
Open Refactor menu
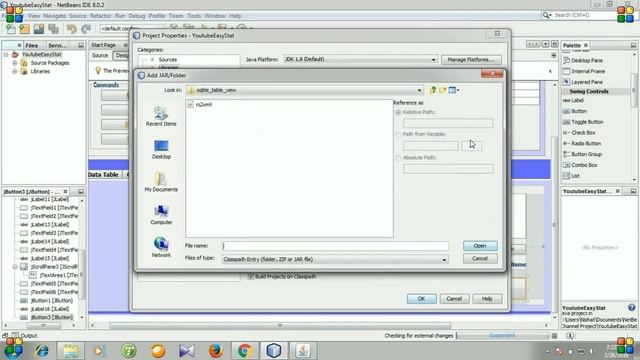point(100,16)
